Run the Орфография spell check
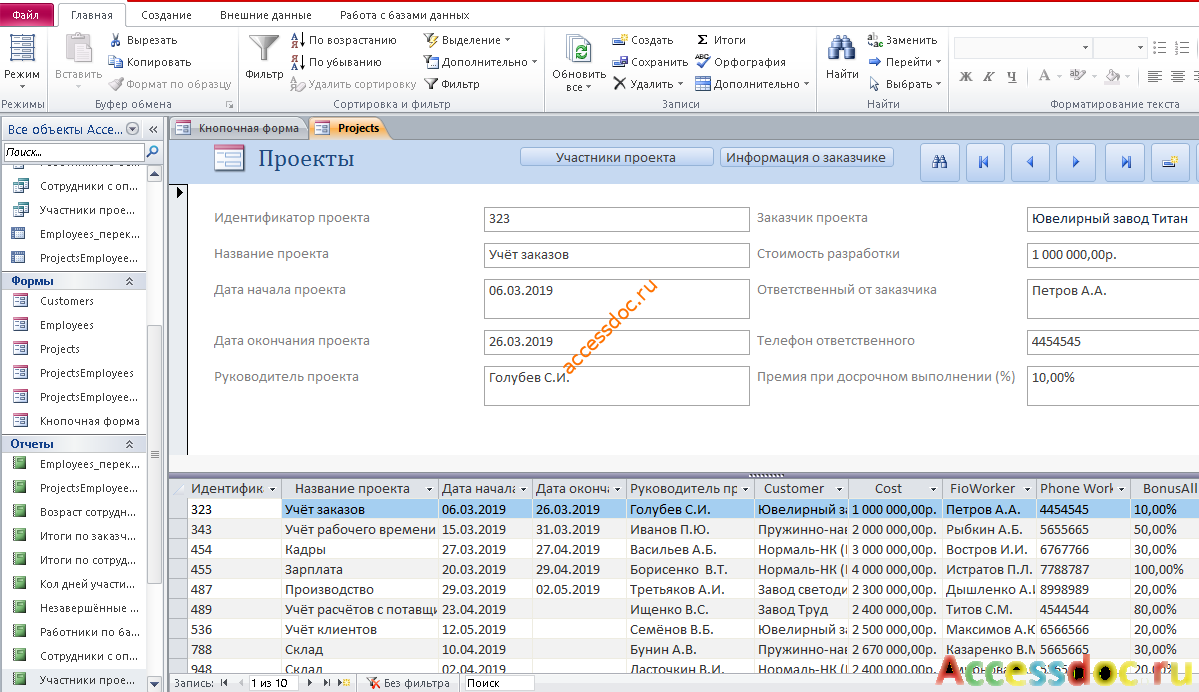1199x692 pixels. pos(740,62)
